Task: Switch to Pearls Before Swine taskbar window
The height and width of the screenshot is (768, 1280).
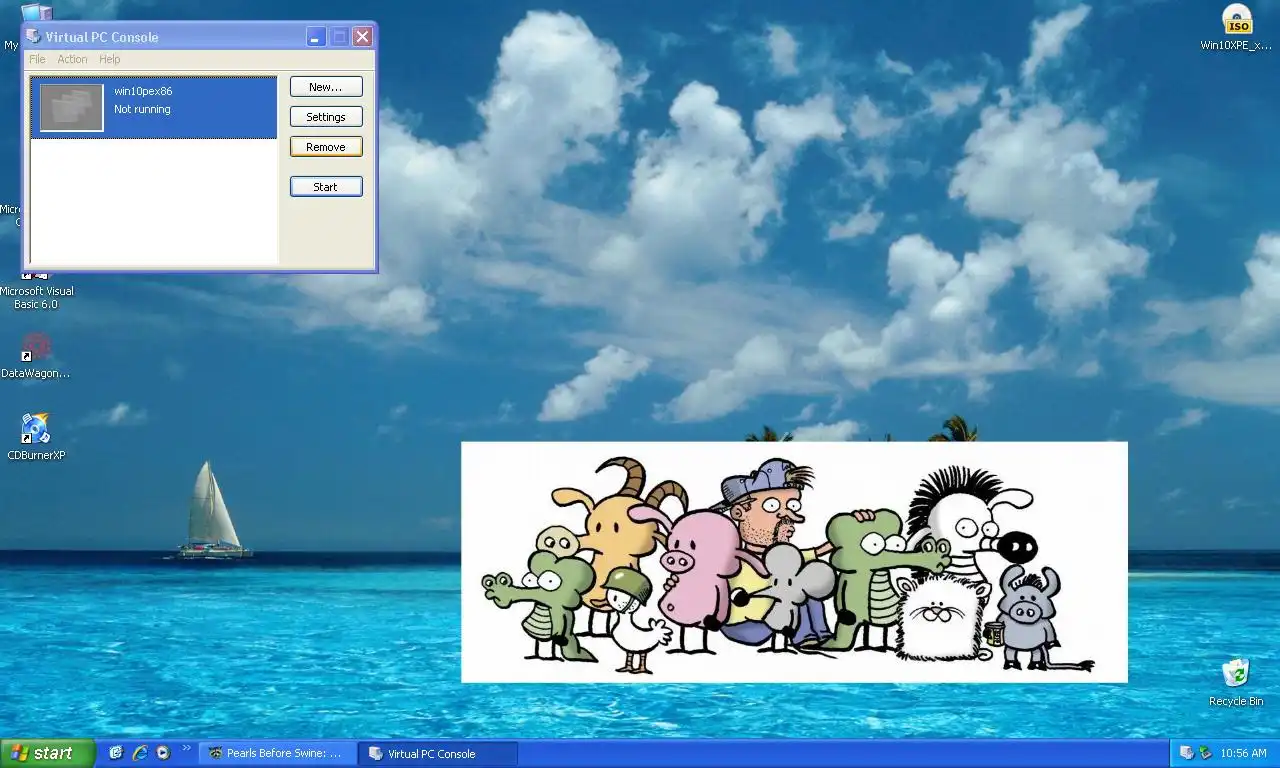Action: (x=279, y=754)
